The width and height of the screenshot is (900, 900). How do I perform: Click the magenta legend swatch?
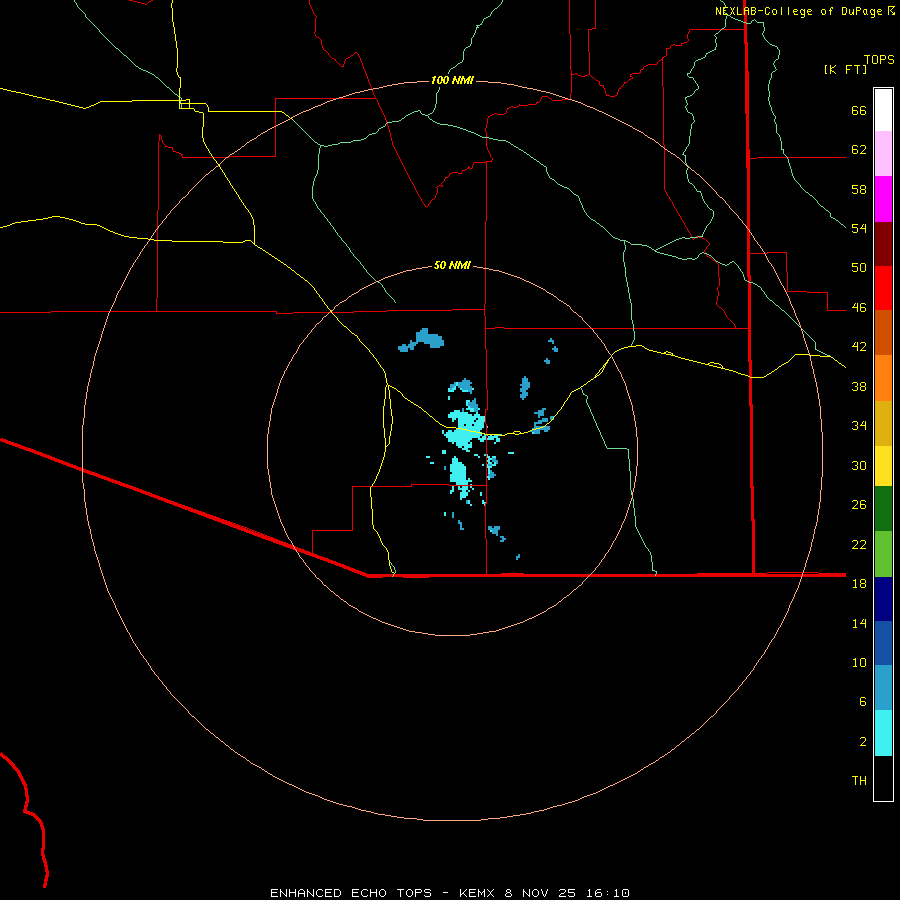point(883,199)
